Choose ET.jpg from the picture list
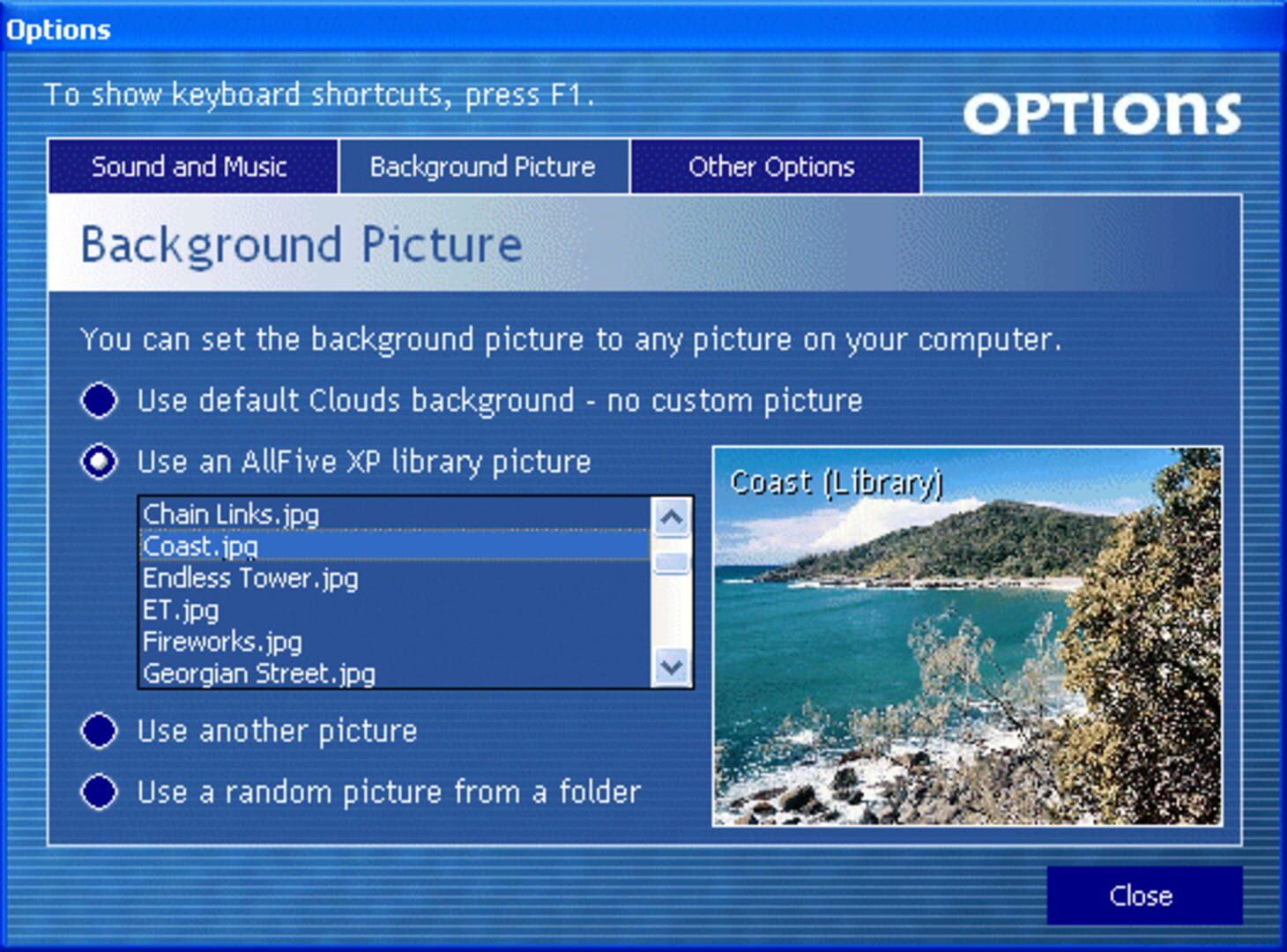 181,610
